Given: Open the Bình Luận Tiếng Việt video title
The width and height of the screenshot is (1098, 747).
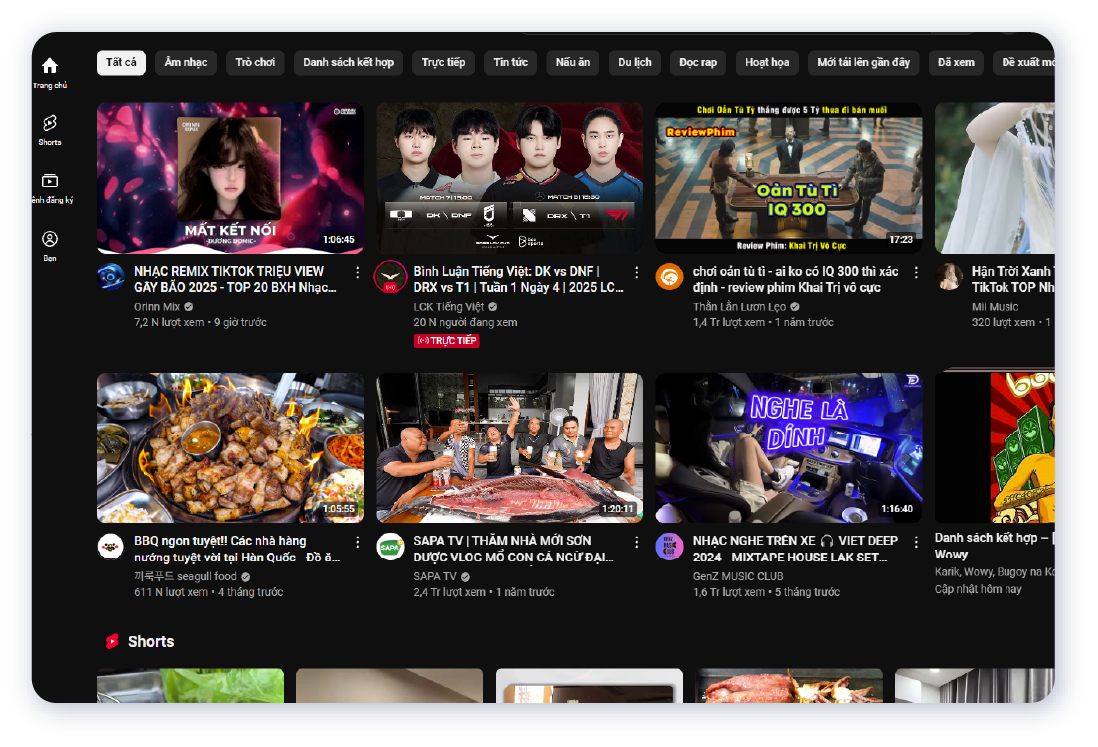Looking at the screenshot, I should [518, 279].
